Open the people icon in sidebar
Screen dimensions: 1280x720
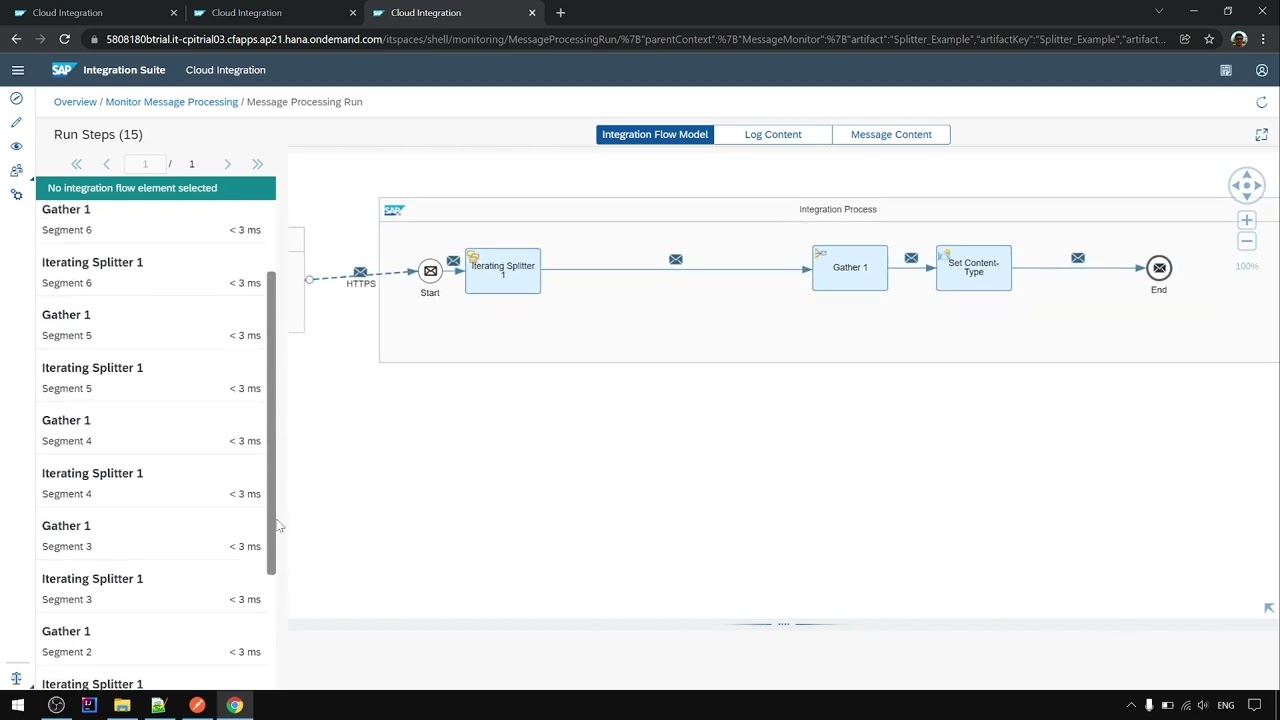16,170
